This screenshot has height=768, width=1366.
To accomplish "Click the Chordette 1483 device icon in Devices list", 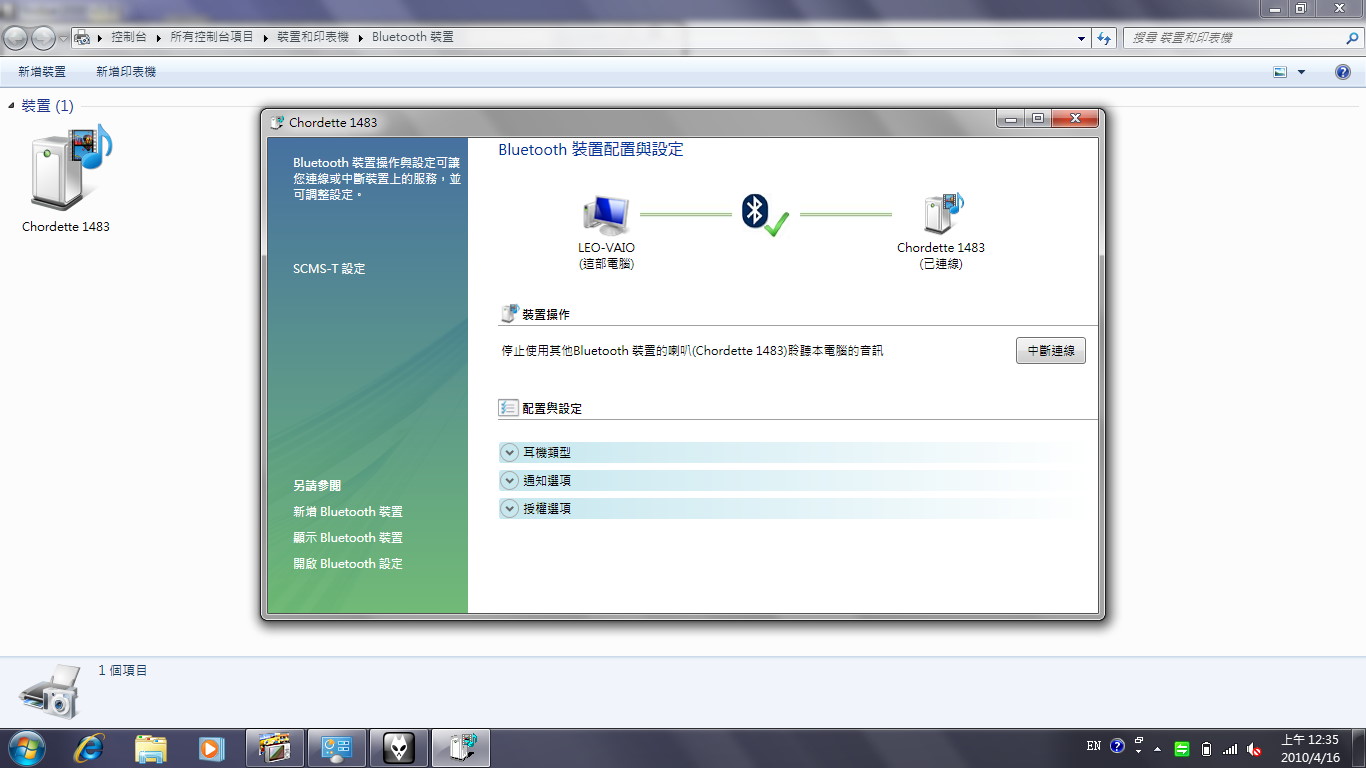I will 71,168.
